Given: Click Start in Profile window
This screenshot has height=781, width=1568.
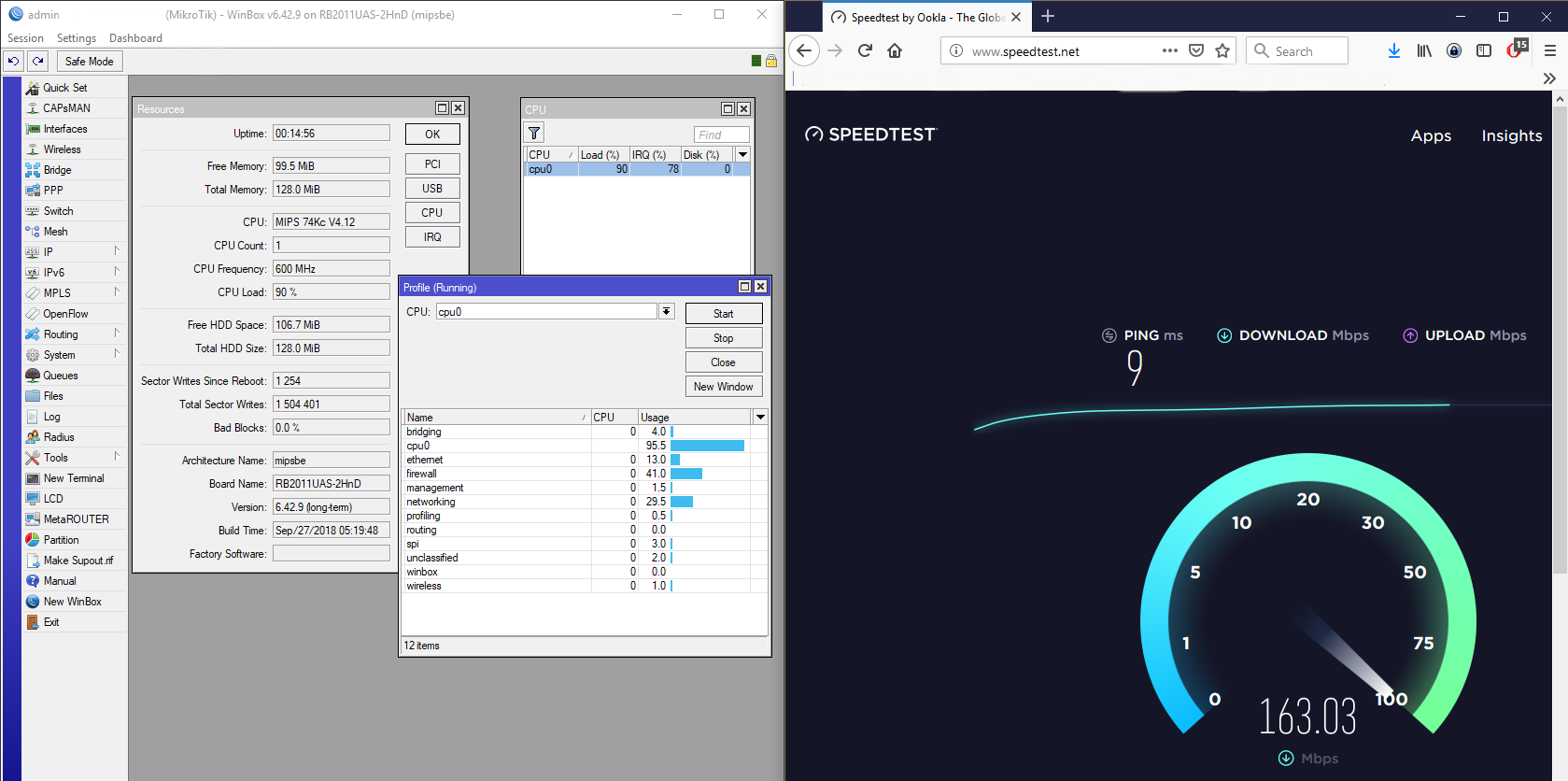Looking at the screenshot, I should point(724,314).
